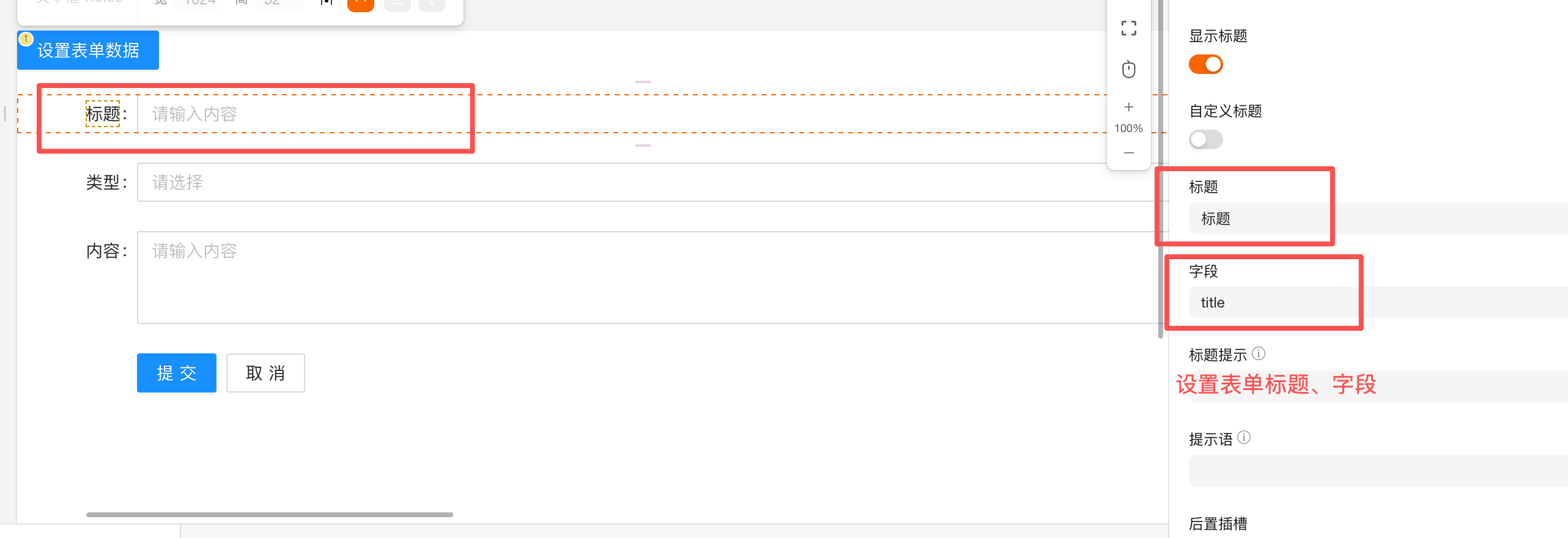Click the horizontal scrollbar at the bottom
1568x538 pixels.
pos(269,514)
